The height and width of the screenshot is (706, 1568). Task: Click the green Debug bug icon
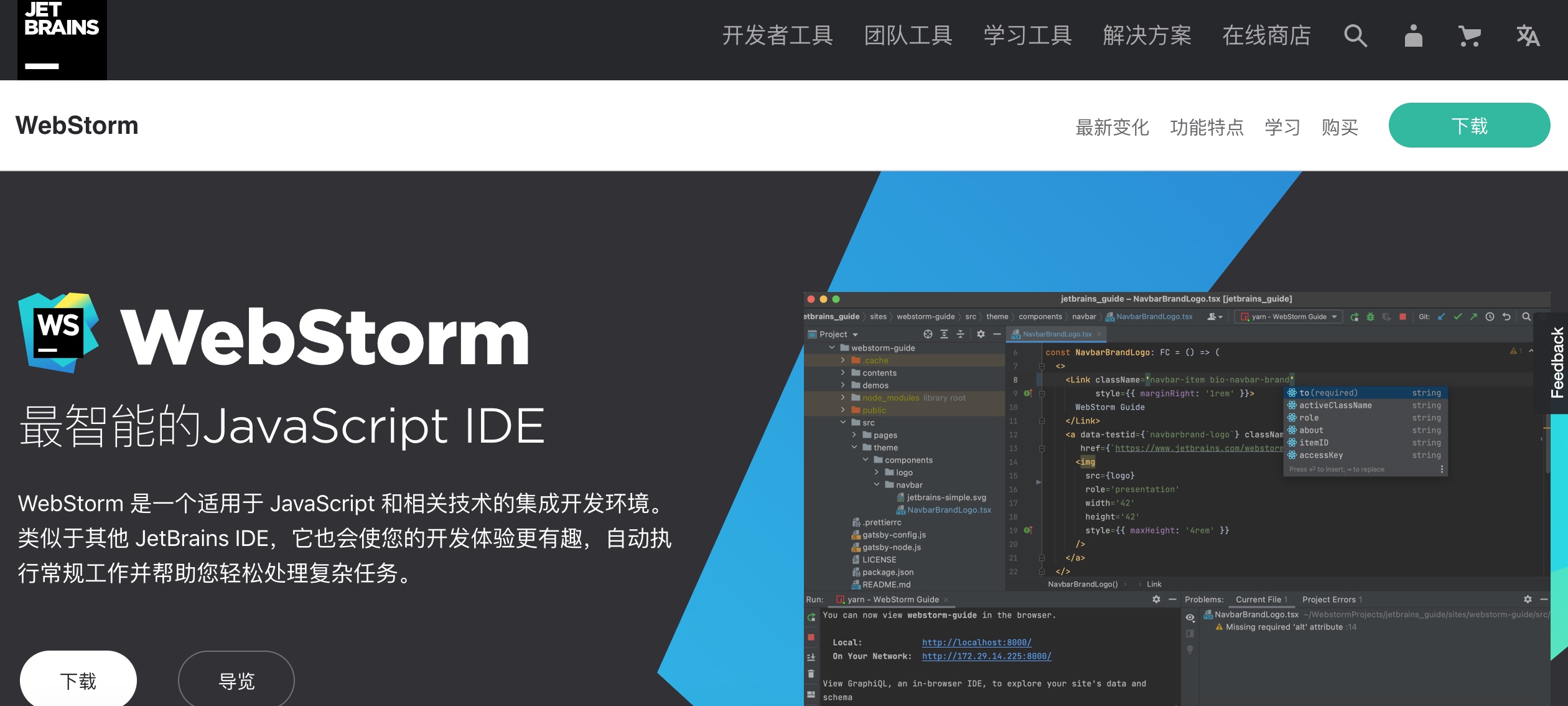point(1370,317)
